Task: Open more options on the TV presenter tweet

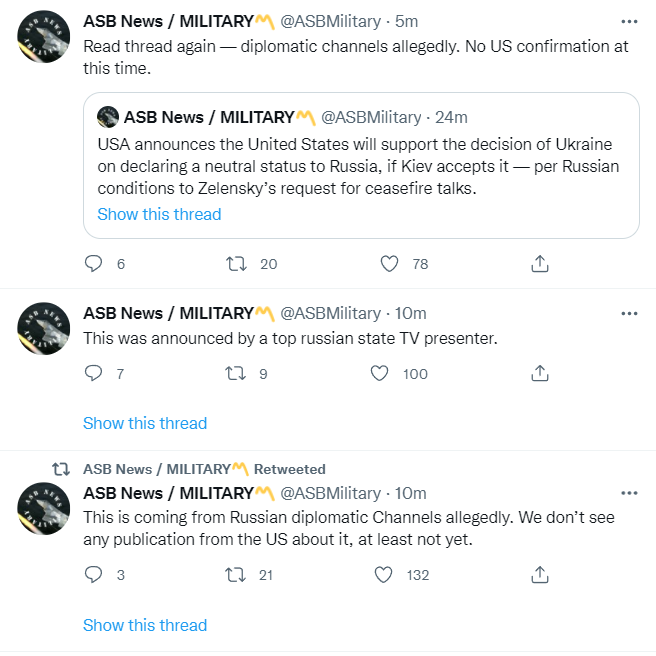Action: pos(628,313)
